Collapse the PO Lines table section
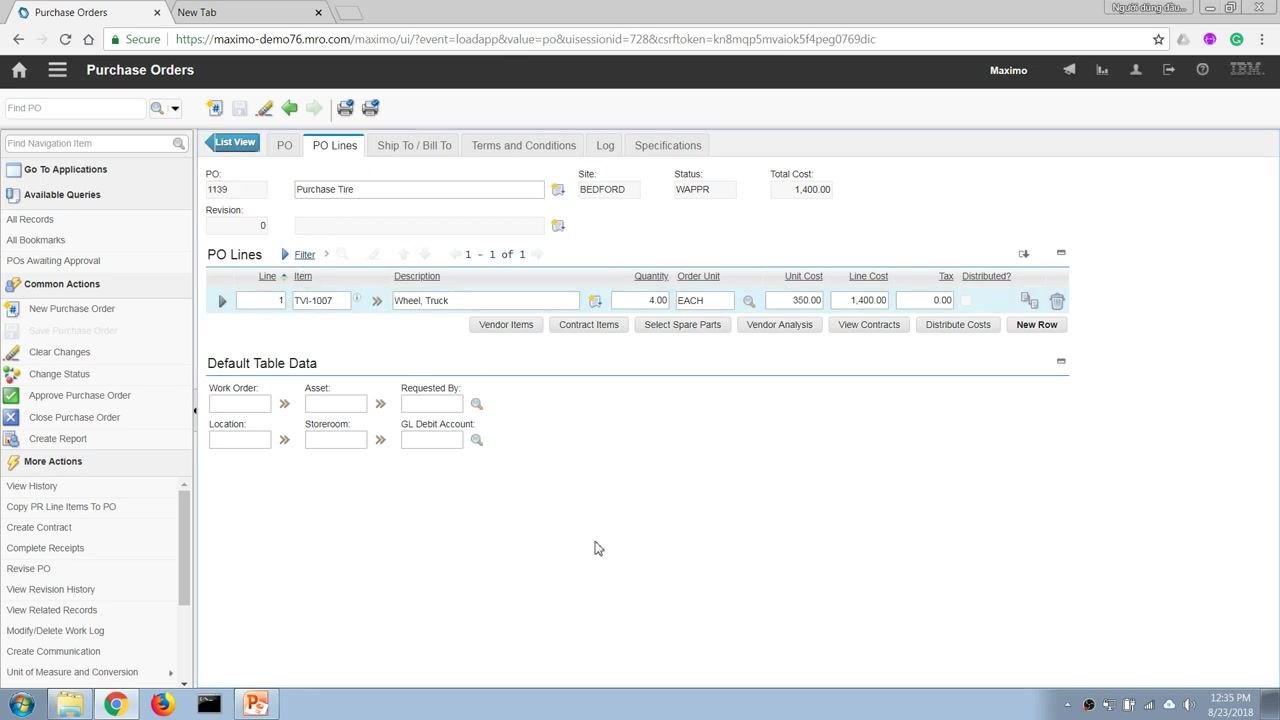The width and height of the screenshot is (1280, 720). point(1061,253)
